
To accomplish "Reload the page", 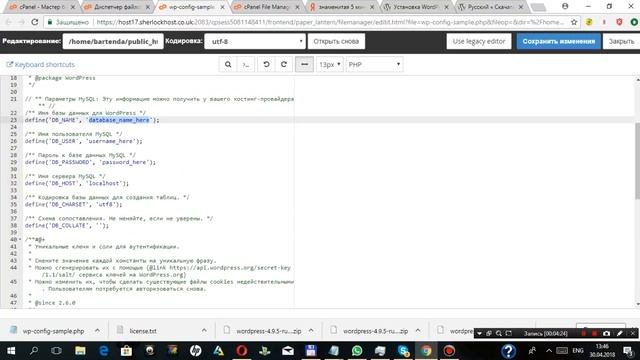I will [35, 22].
